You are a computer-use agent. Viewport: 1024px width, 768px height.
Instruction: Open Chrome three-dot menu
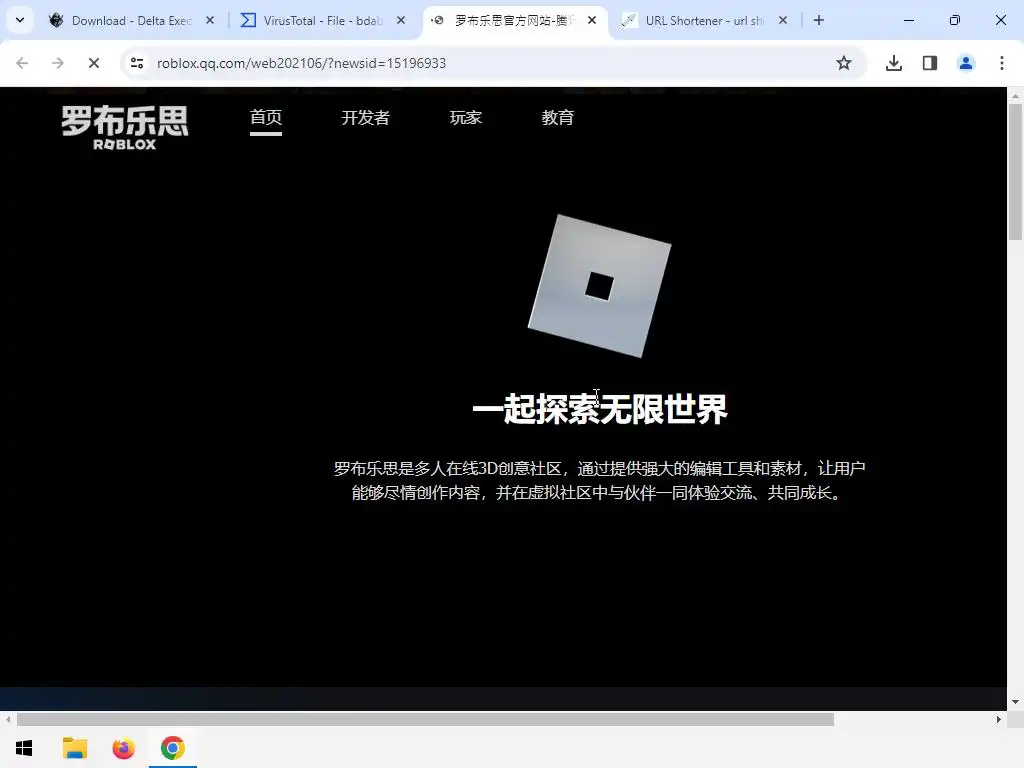click(x=1002, y=63)
